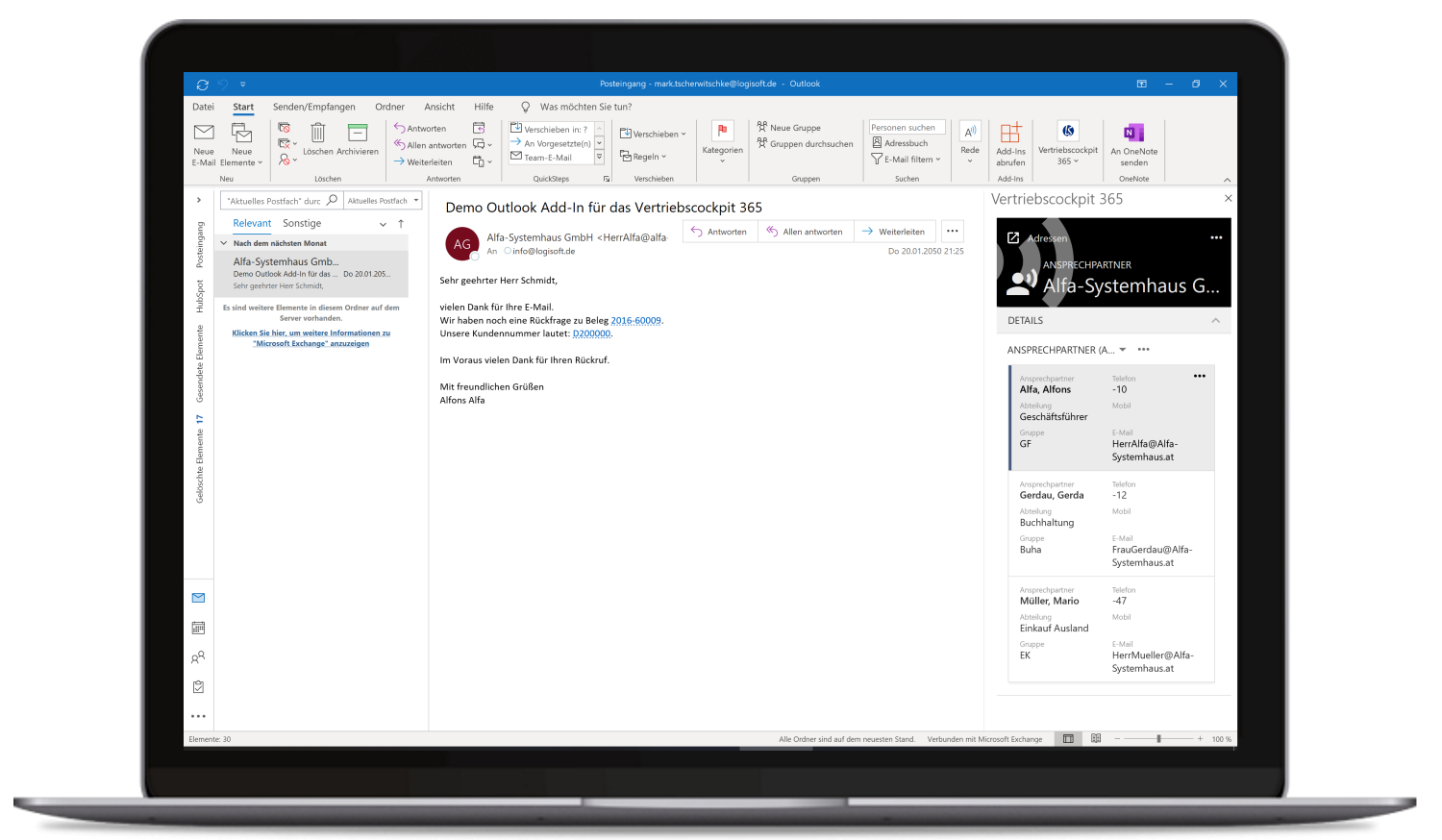Open the E-Mail filtern dropdown
This screenshot has height=840, width=1442.
pyautogui.click(x=906, y=159)
